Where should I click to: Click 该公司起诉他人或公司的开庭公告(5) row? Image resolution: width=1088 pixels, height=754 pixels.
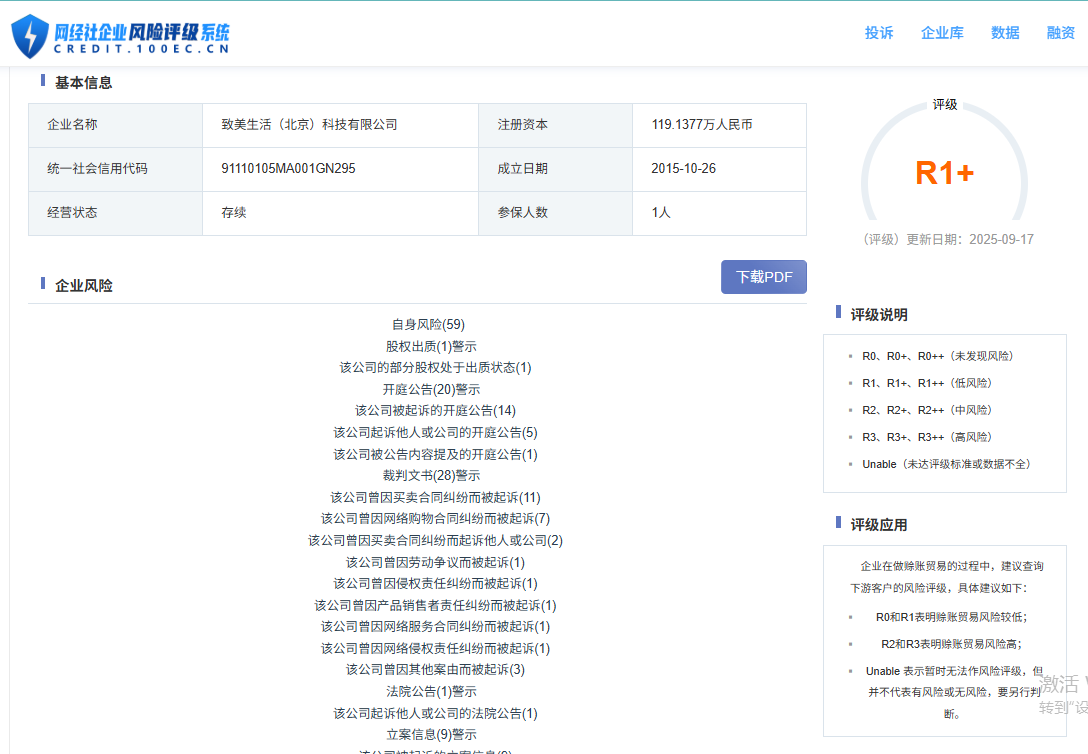point(435,433)
